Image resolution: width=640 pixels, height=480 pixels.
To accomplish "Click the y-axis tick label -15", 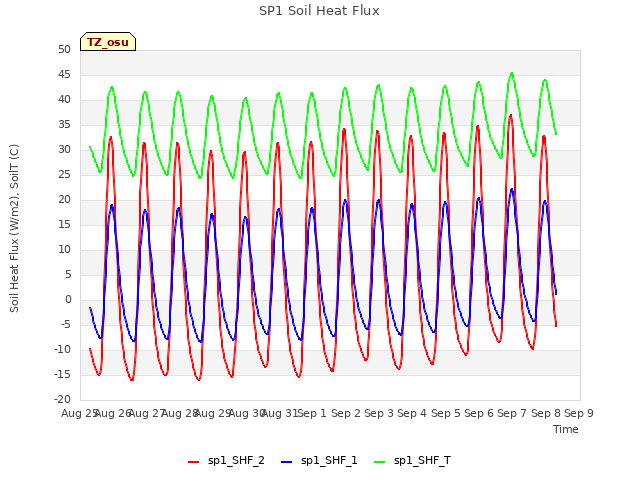I will click(63, 375).
